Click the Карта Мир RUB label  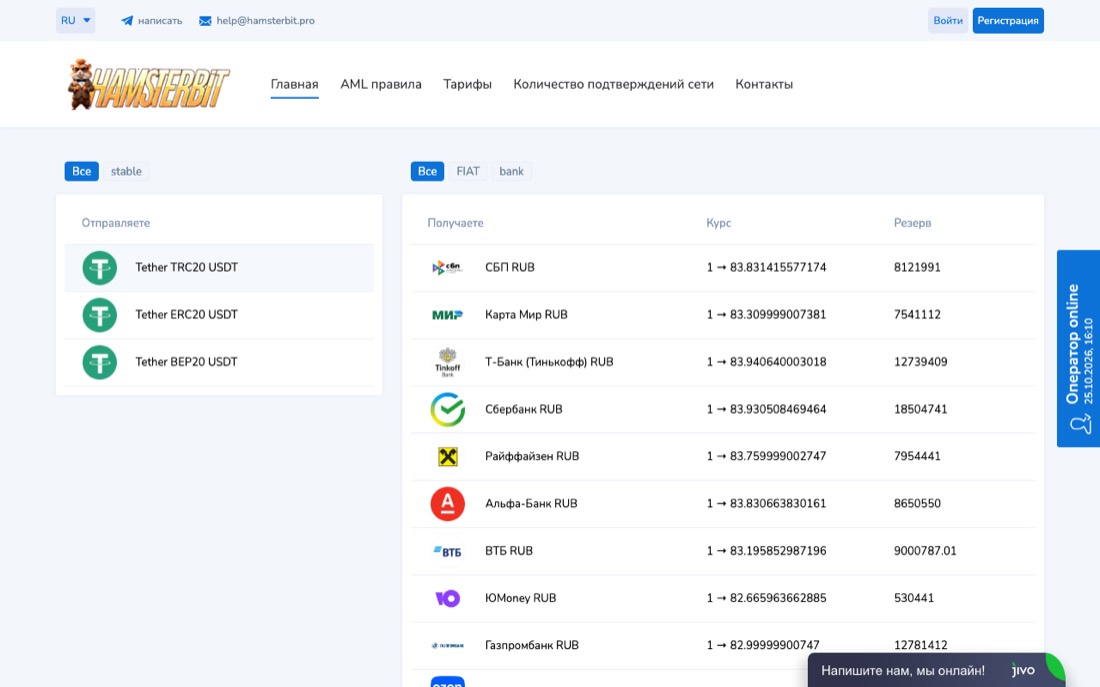point(526,315)
